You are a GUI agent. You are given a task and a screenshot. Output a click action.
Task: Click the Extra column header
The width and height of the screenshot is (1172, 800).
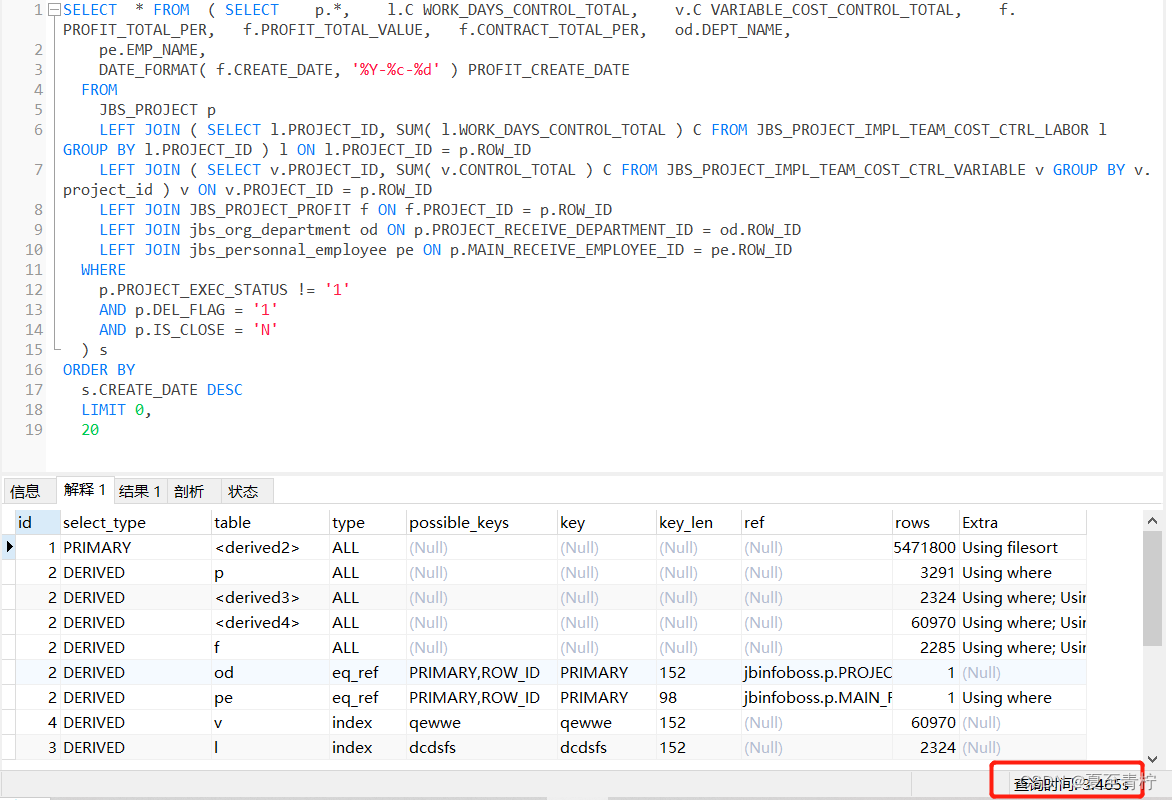click(x=1023, y=523)
